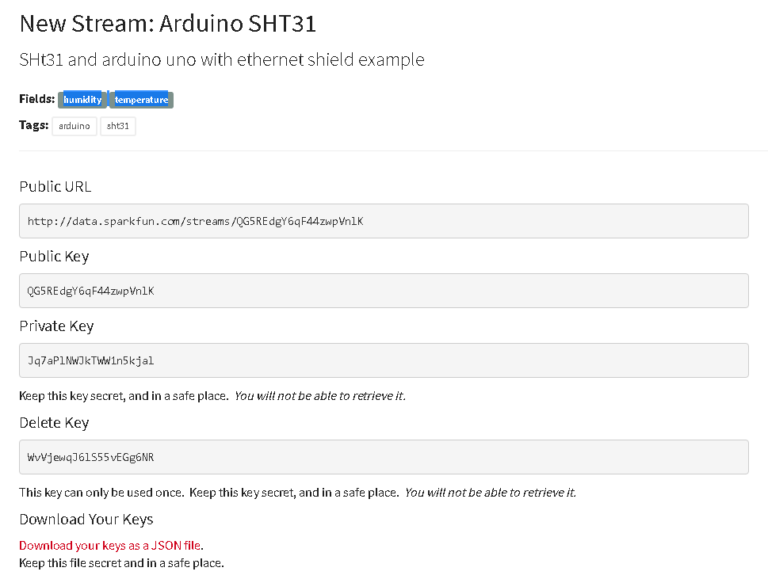Click the Download Your Keys heading
The width and height of the screenshot is (768, 579).
click(x=86, y=519)
